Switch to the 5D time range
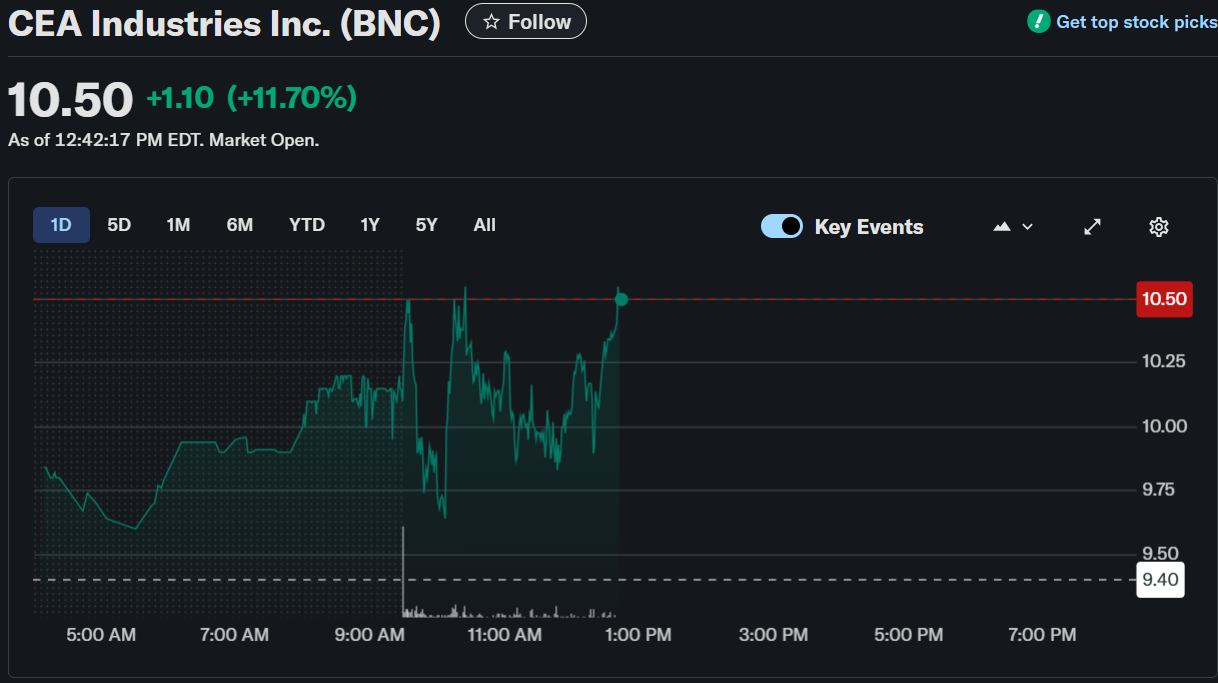The image size is (1218, 683). point(119,225)
